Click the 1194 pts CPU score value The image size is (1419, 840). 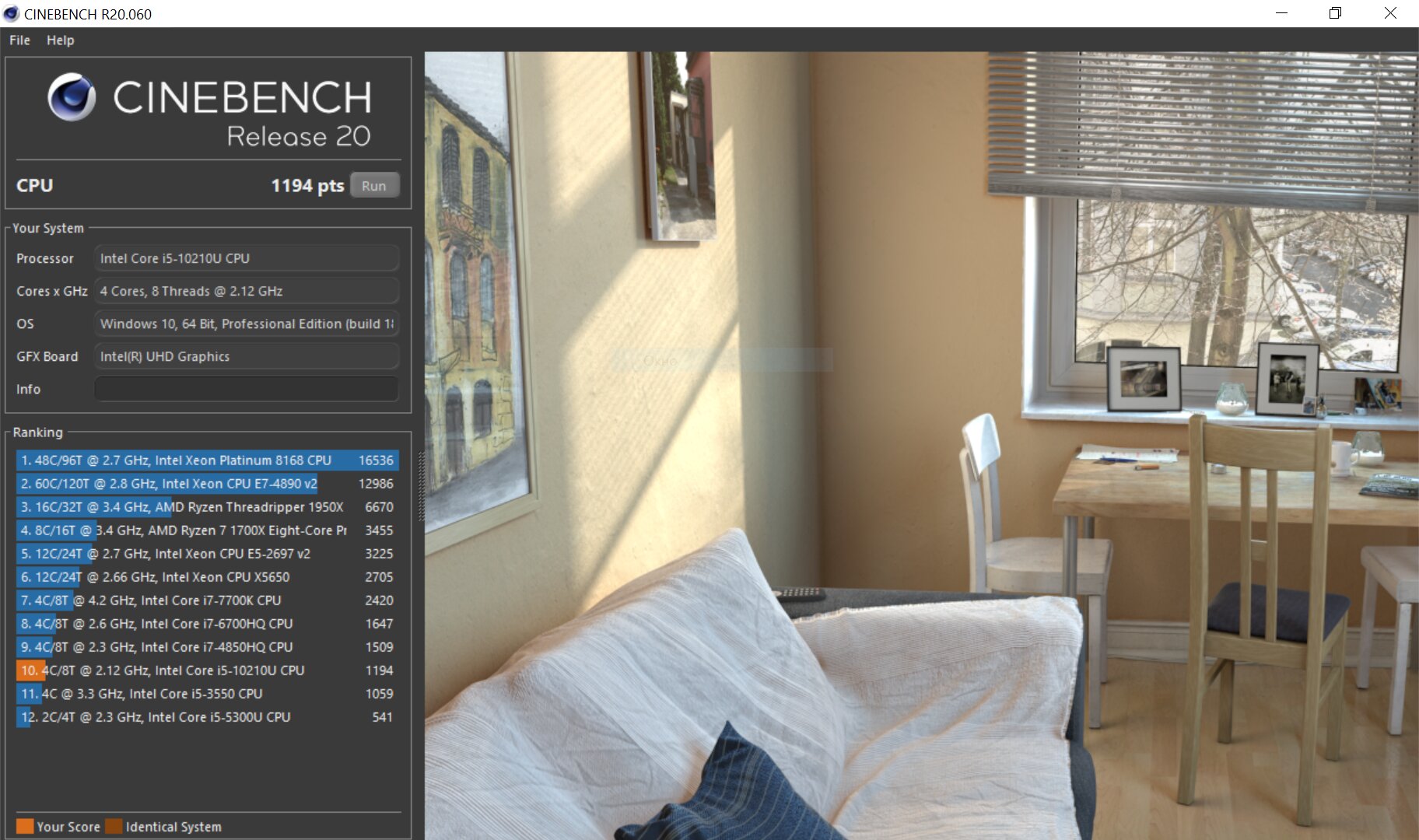click(307, 186)
